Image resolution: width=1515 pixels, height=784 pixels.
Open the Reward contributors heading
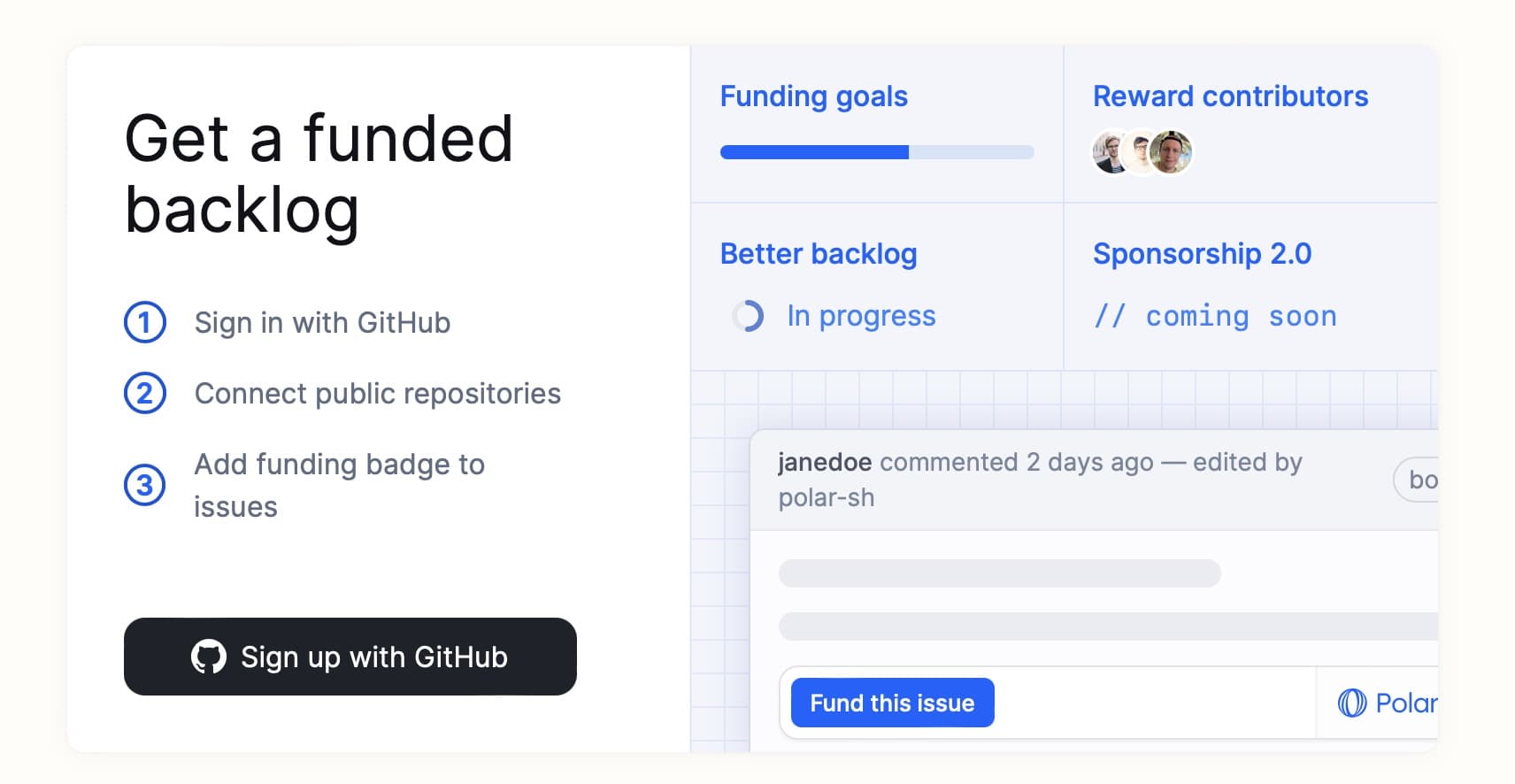click(x=1231, y=96)
